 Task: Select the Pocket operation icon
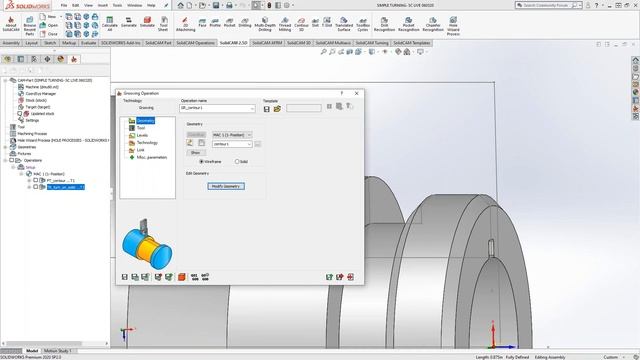230,22
